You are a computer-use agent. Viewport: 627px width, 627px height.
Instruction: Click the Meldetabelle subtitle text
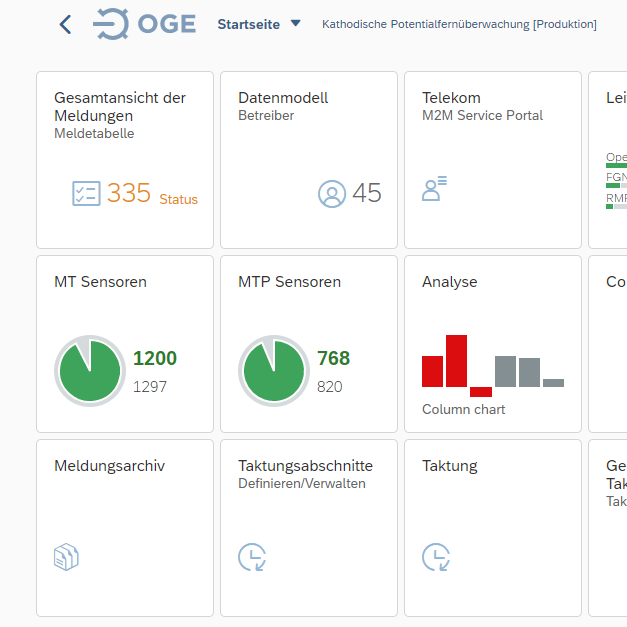pyautogui.click(x=94, y=133)
